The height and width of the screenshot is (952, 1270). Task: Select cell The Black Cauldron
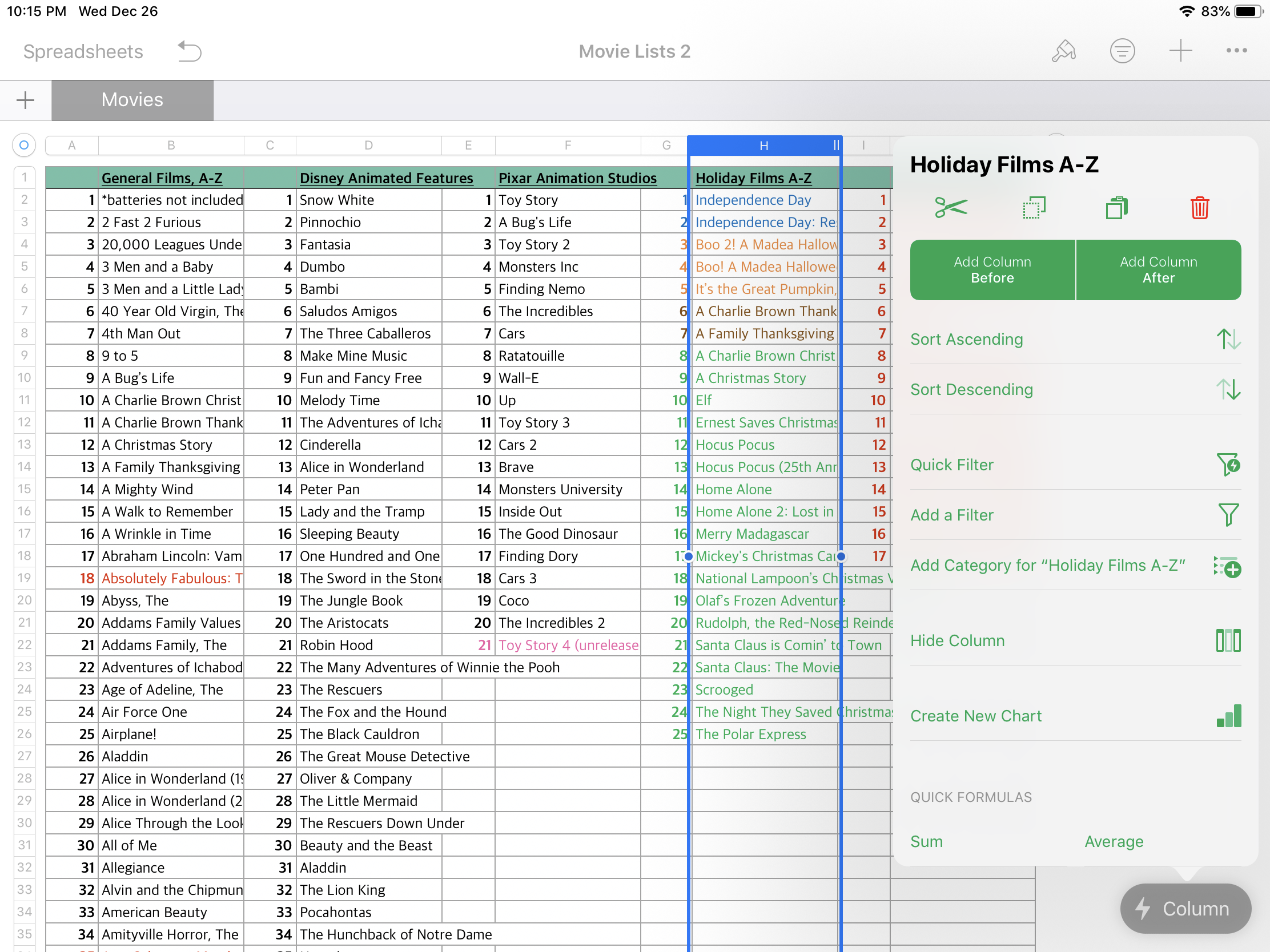click(x=368, y=735)
